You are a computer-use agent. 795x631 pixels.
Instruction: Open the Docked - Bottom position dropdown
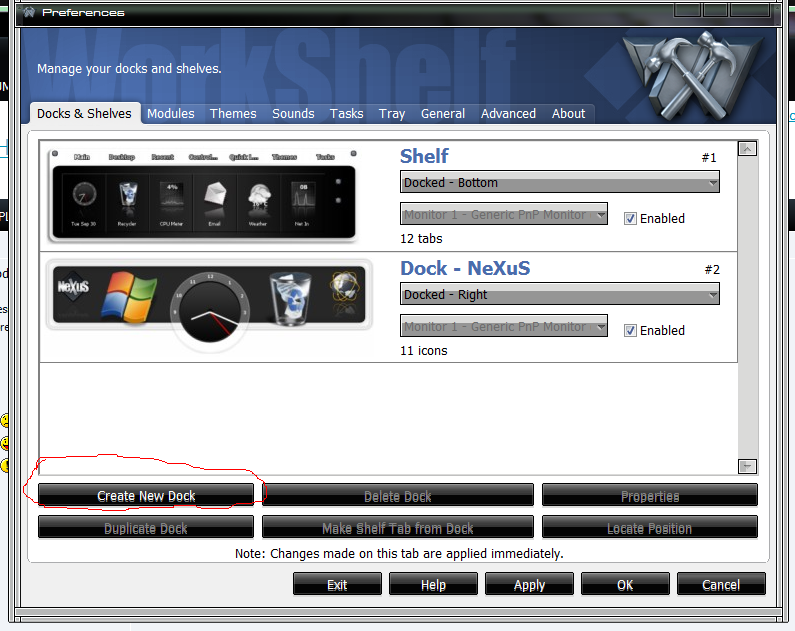pyautogui.click(x=559, y=183)
